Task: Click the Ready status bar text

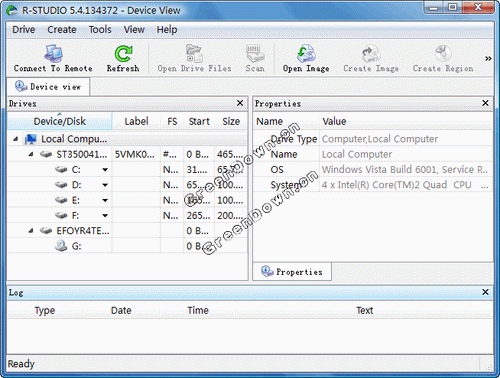Action: 21,364
